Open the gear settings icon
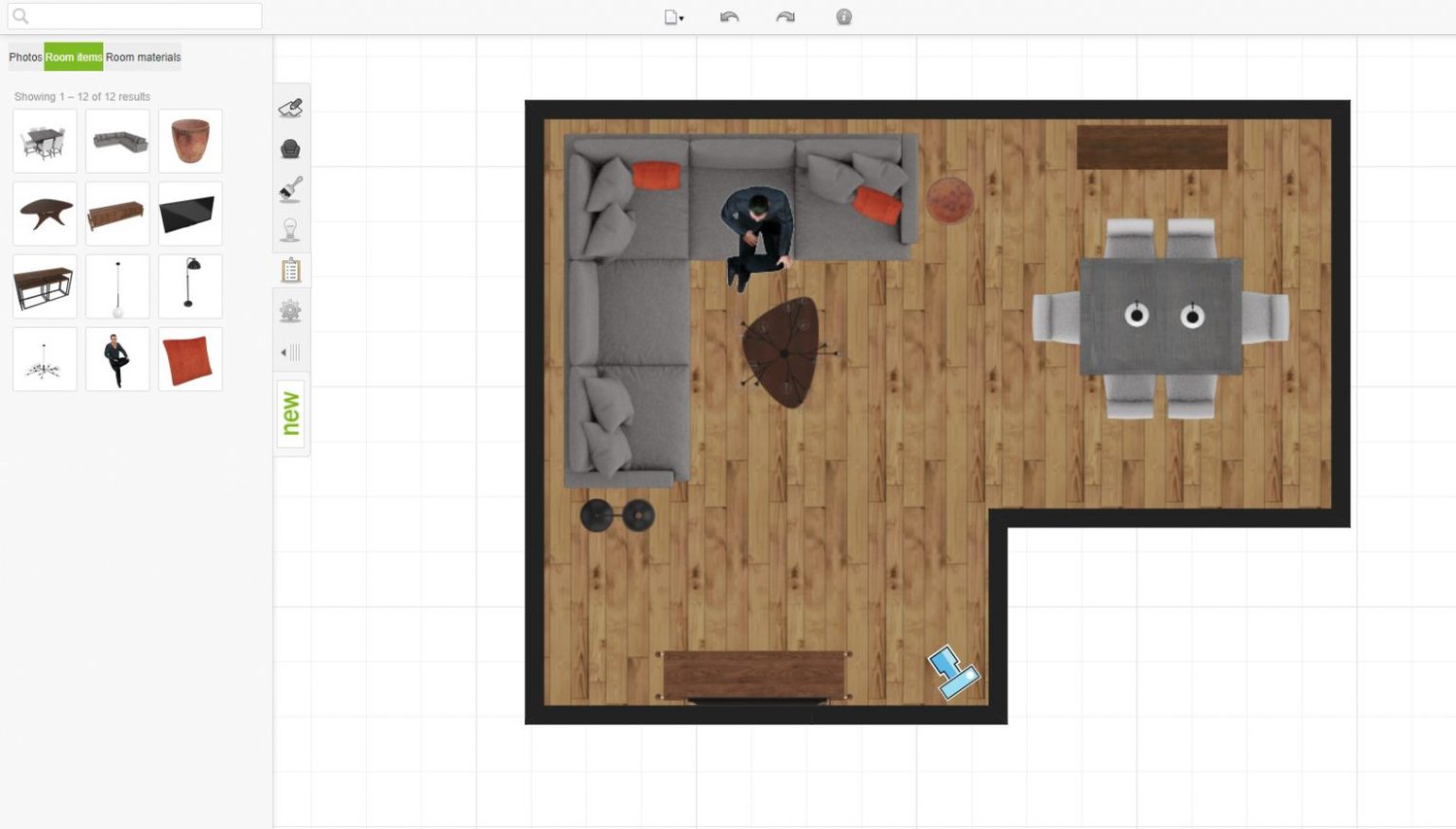Viewport: 1456px width, 829px height. click(x=291, y=310)
